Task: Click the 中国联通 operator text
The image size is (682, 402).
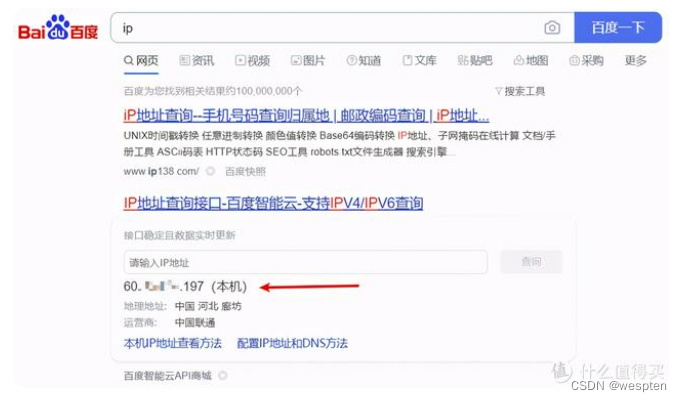Action: 195,323
